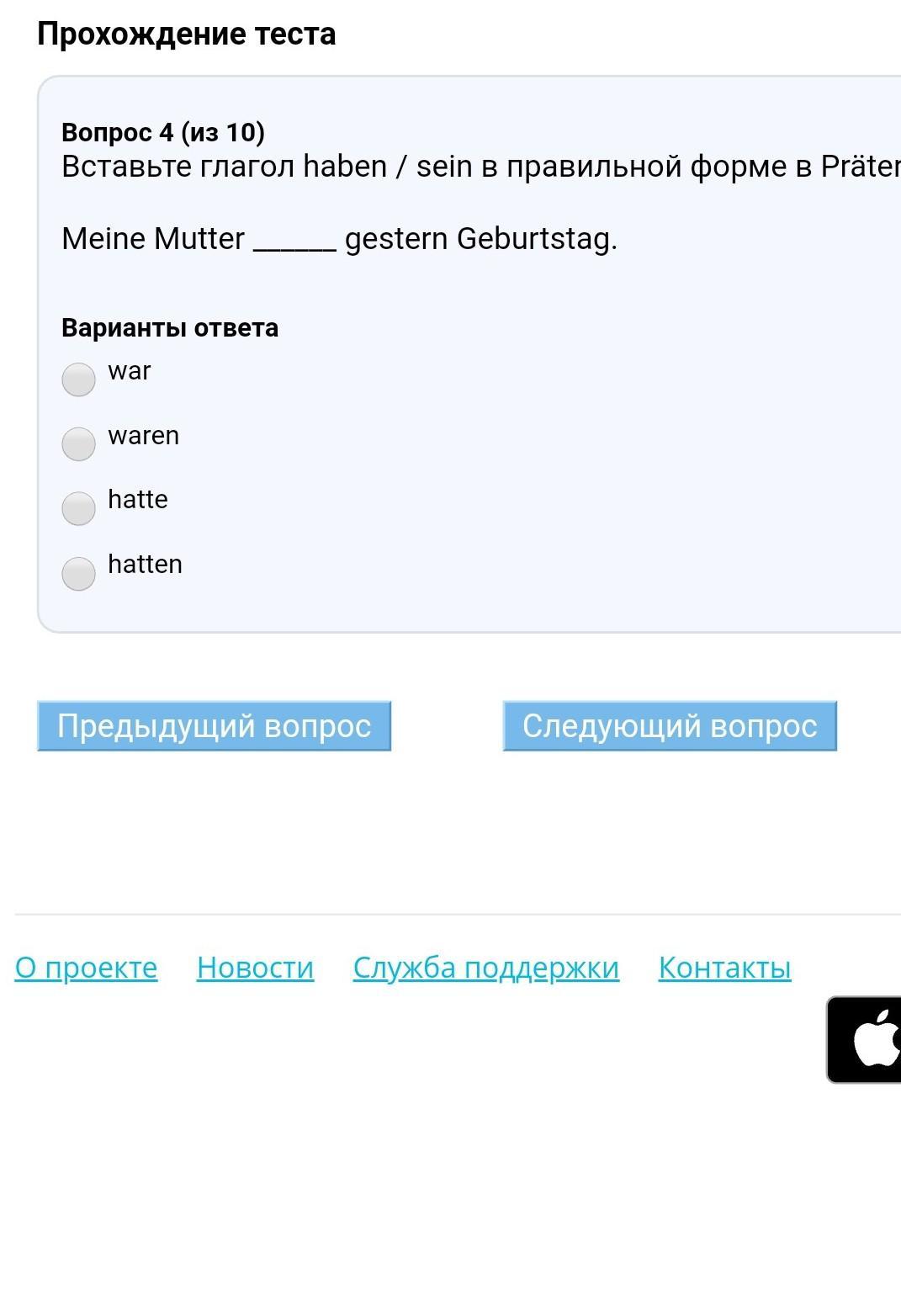Click the "hatte" answer label text
This screenshot has width=901, height=1316.
click(x=138, y=500)
